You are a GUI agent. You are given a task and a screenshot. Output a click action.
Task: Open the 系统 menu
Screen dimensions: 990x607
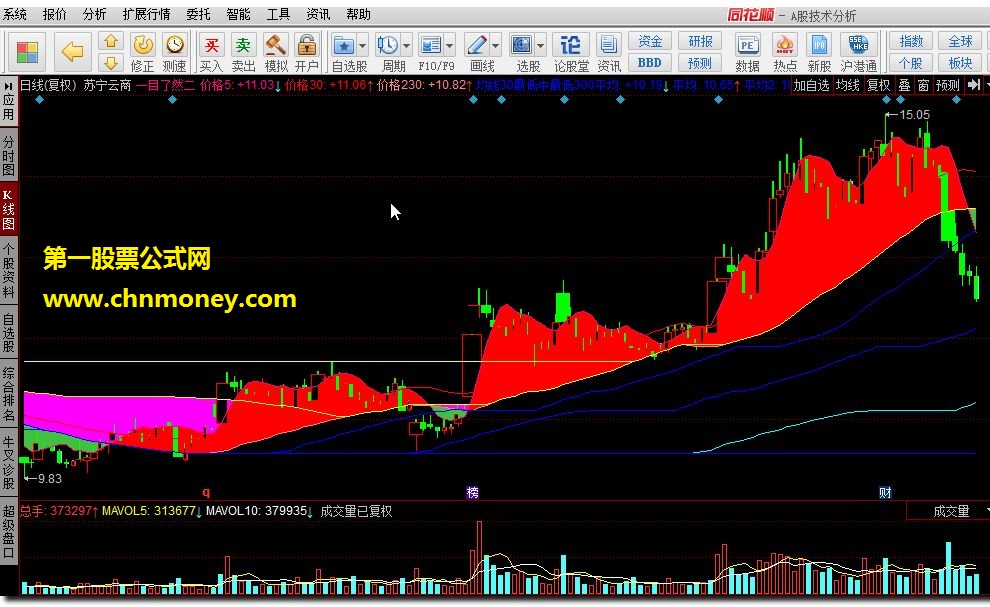pos(14,14)
